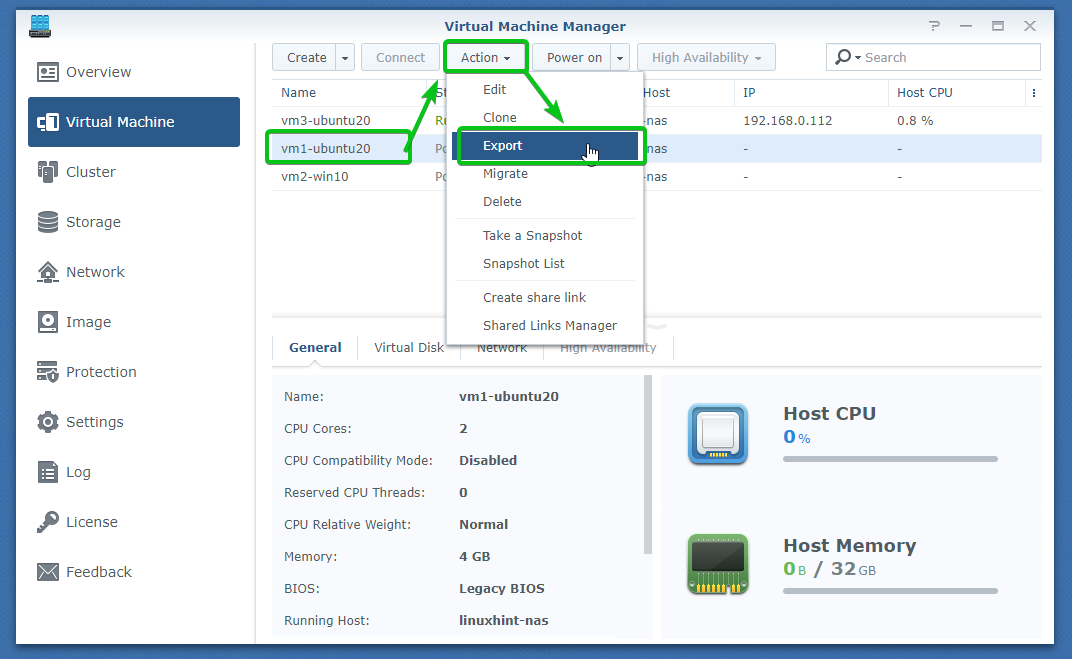Screen dimensions: 1072x659
Task: Click the Host Memory usage bar
Action: 890,591
